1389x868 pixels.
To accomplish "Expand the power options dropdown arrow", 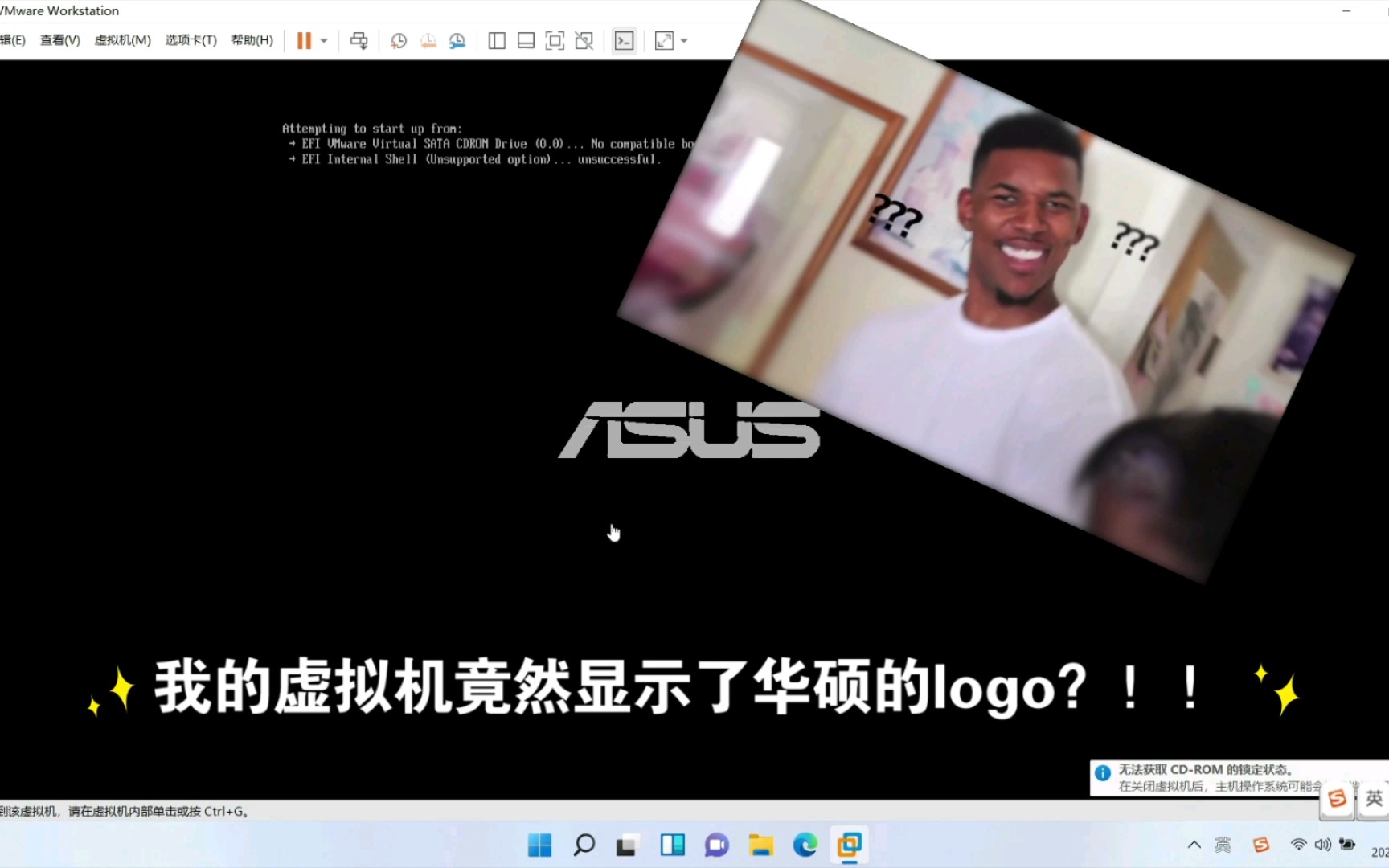I will [324, 41].
